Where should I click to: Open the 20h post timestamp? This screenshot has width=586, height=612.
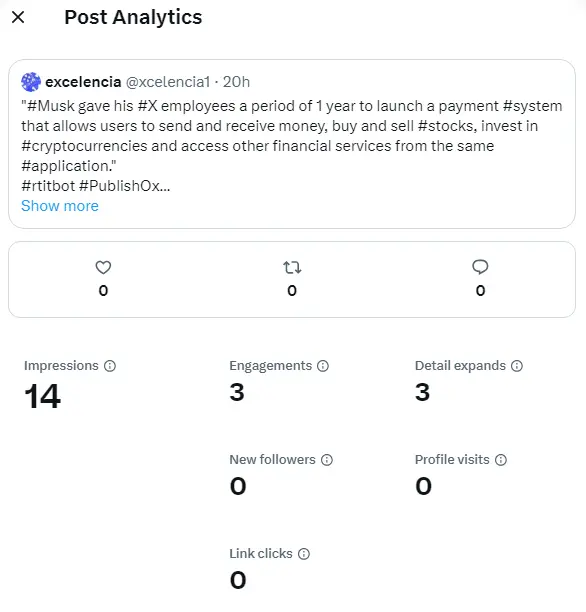coord(236,82)
